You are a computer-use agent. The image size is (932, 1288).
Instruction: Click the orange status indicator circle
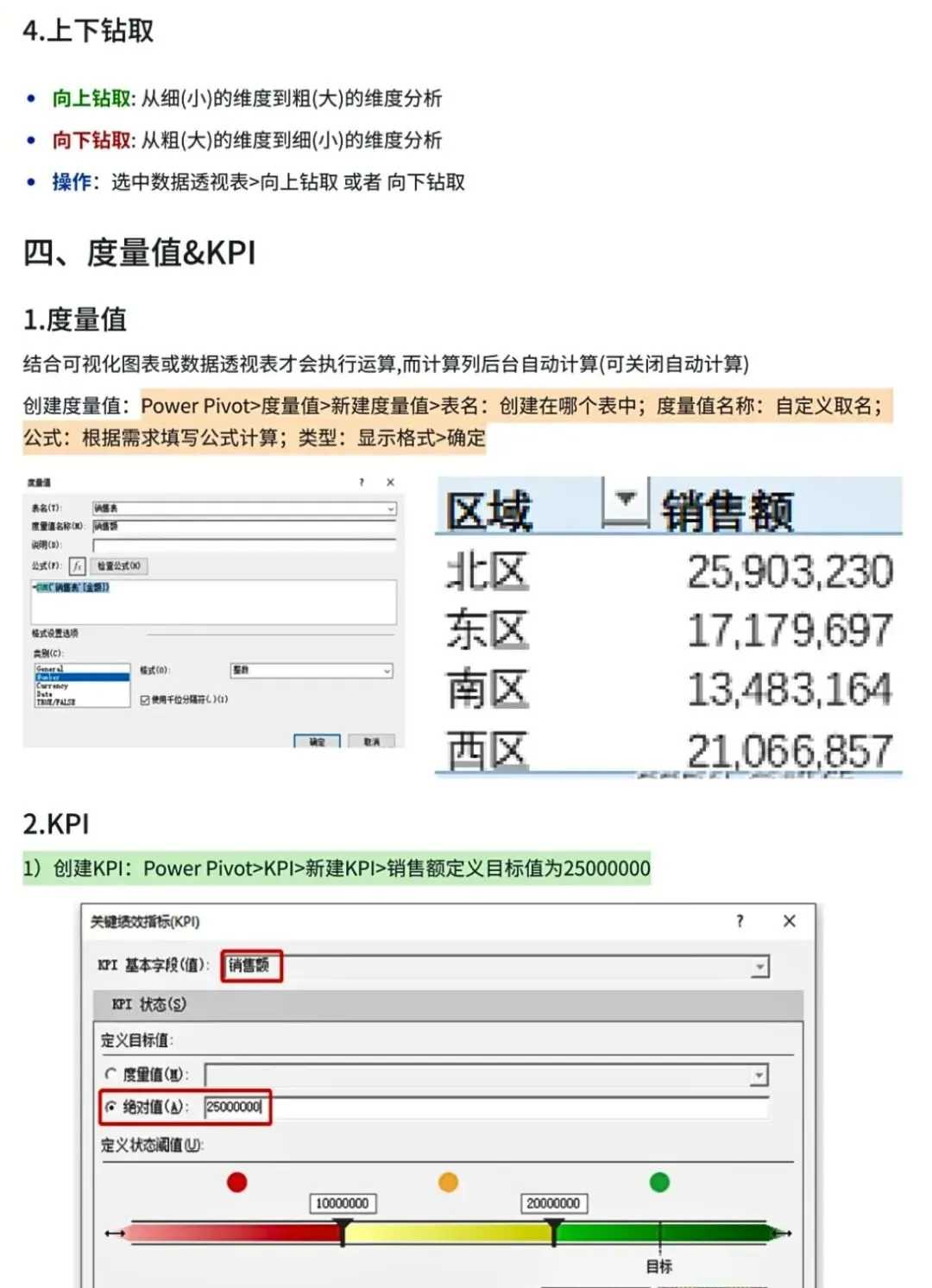448,1182
